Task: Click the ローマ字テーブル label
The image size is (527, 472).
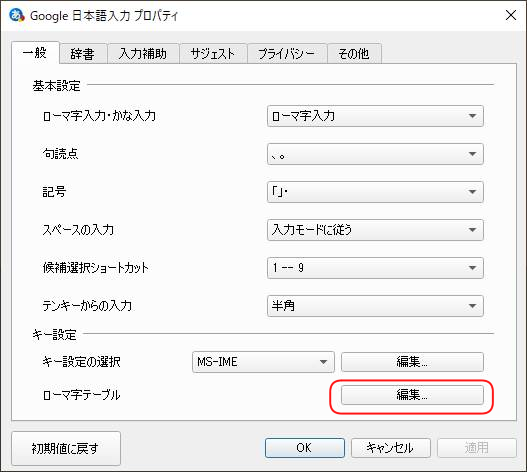Action: pyautogui.click(x=81, y=395)
